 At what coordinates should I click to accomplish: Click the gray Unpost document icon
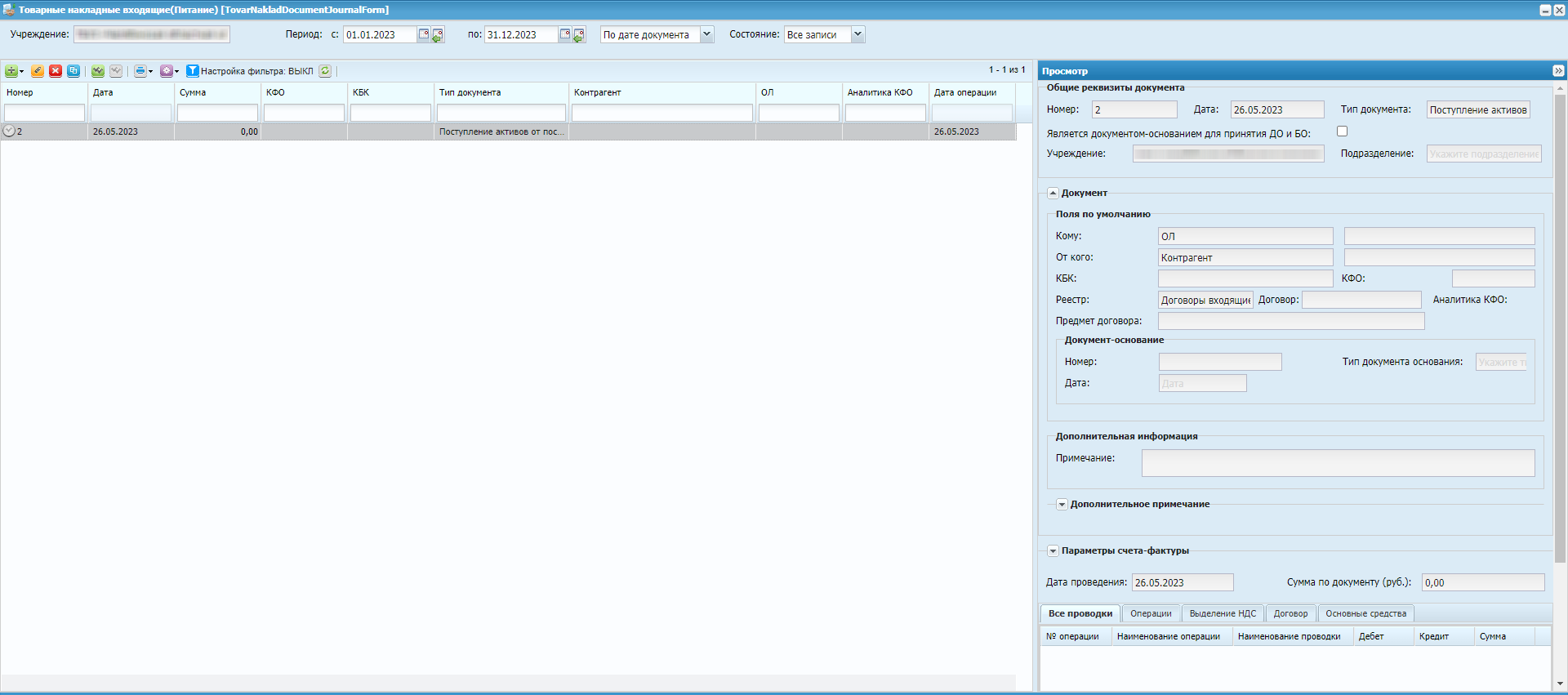[116, 71]
